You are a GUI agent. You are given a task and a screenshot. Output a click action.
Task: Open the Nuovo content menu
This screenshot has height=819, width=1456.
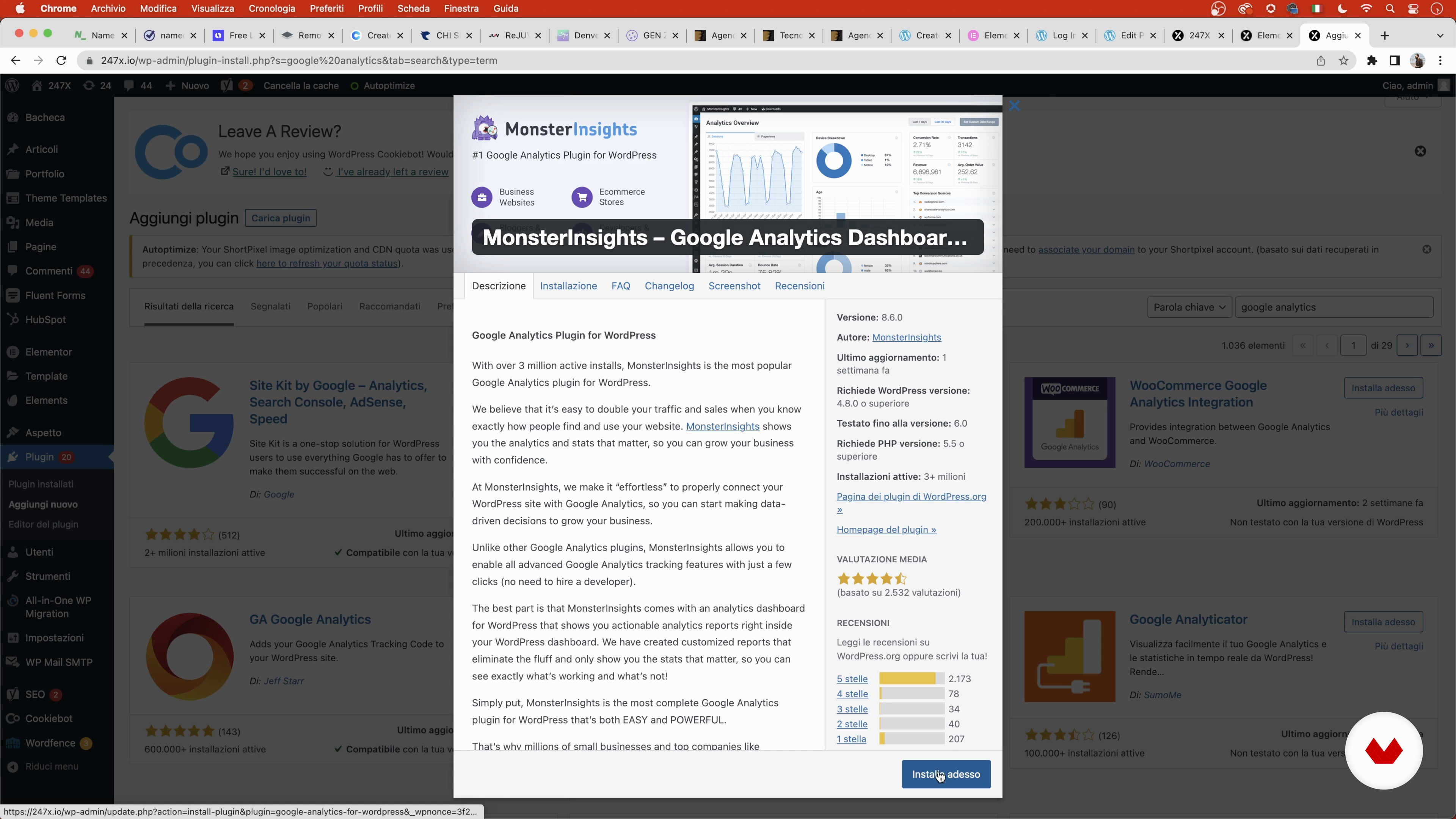[187, 85]
